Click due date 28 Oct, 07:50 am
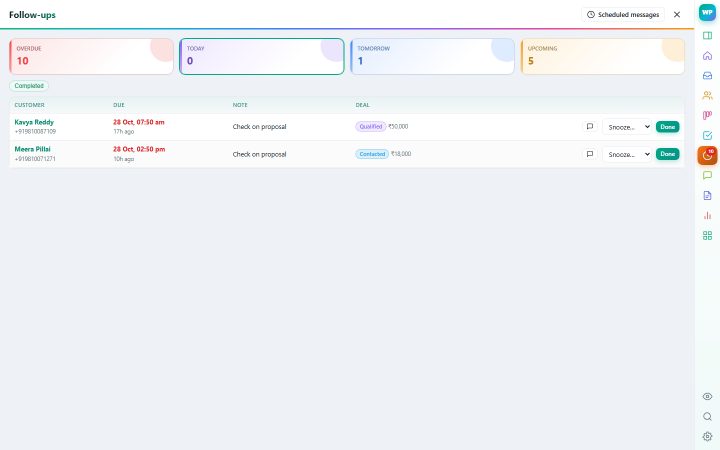The width and height of the screenshot is (720, 450). (x=139, y=122)
